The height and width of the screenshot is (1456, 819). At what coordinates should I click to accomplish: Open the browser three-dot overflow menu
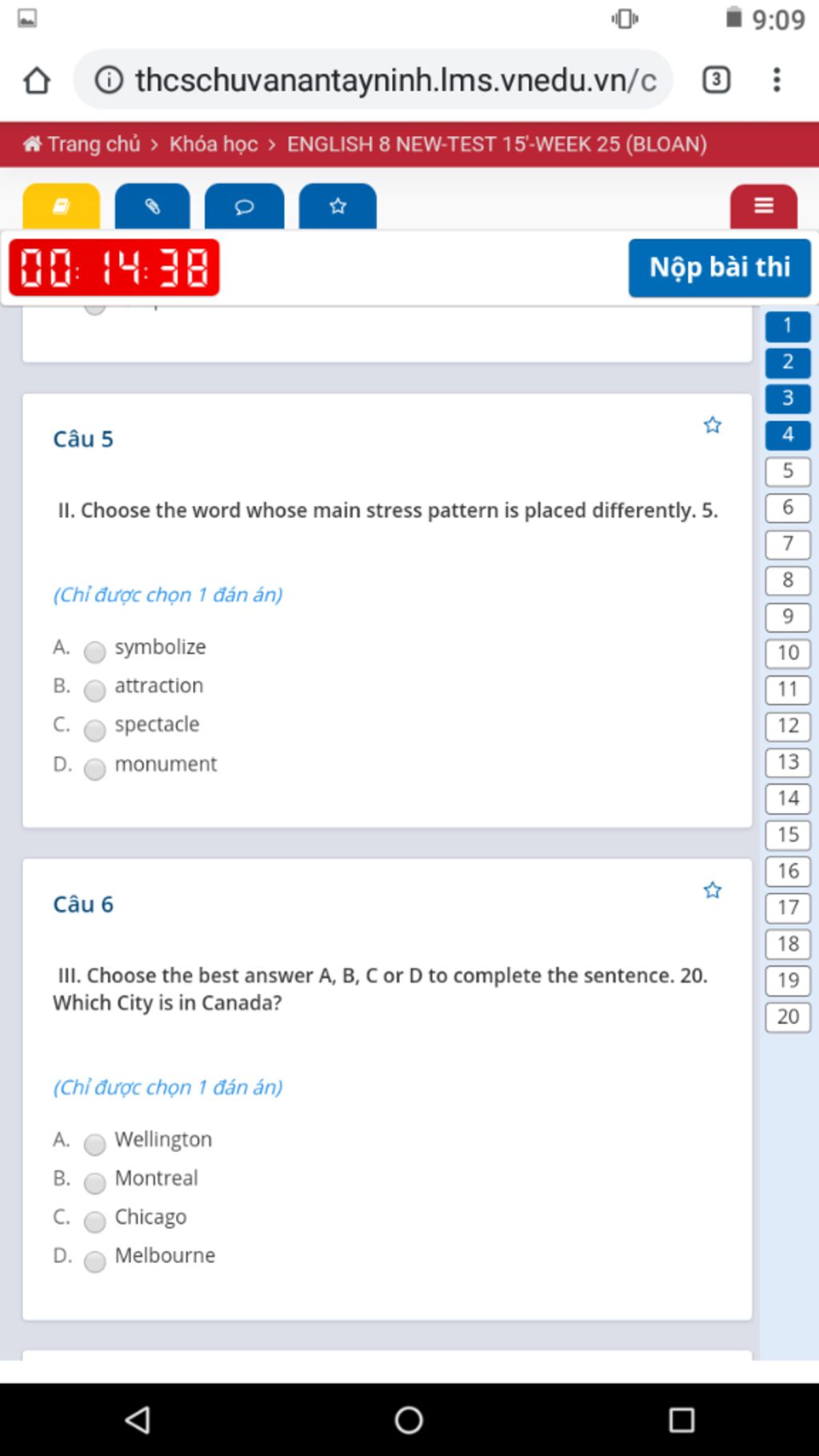click(x=777, y=80)
